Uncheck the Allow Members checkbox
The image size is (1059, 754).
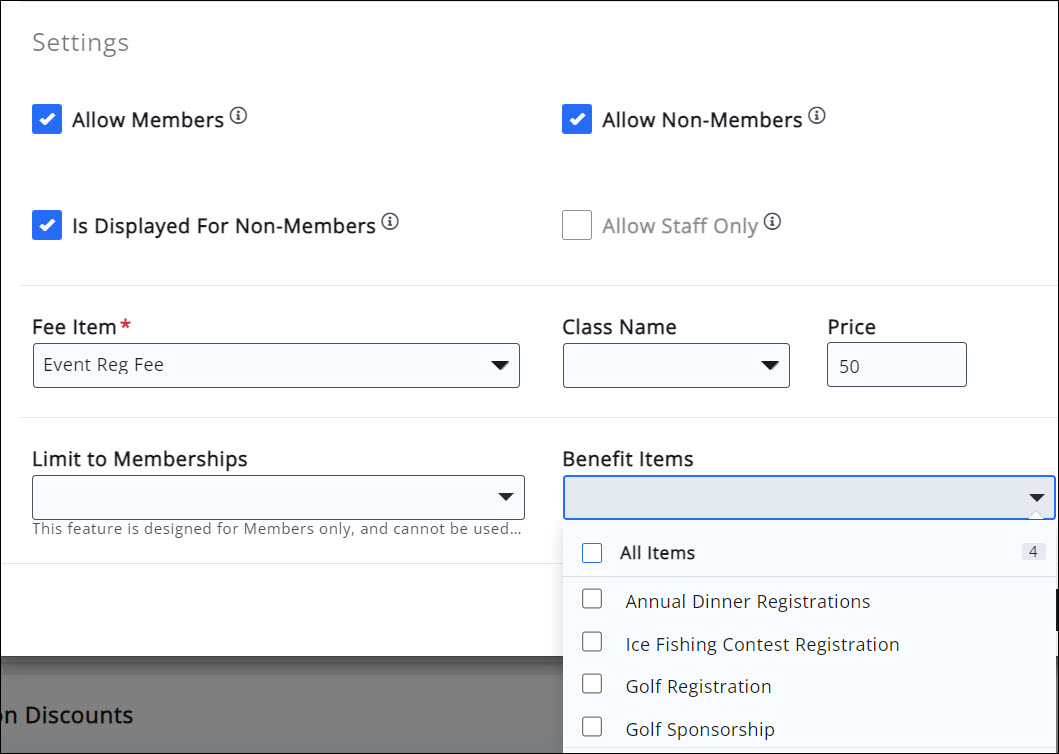(x=47, y=120)
